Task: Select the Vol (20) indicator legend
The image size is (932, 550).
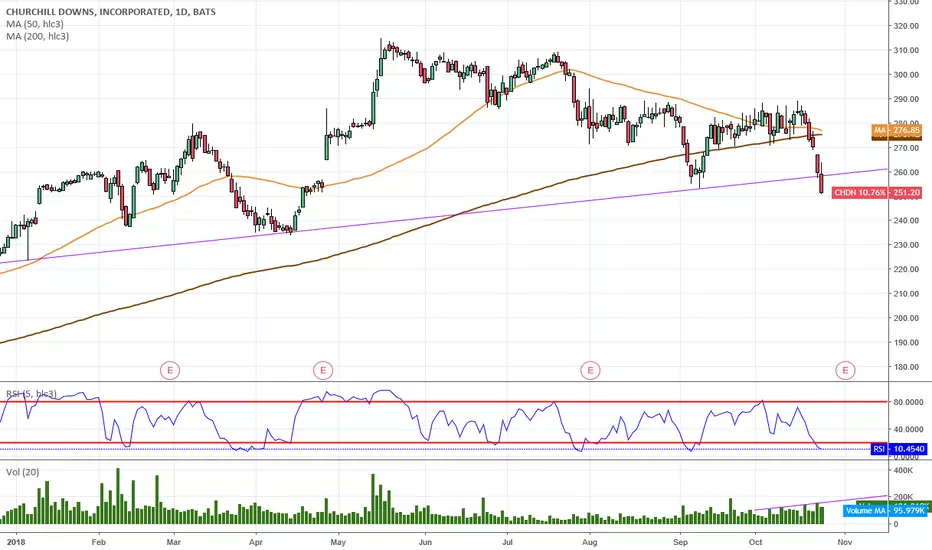Action: click(x=23, y=472)
